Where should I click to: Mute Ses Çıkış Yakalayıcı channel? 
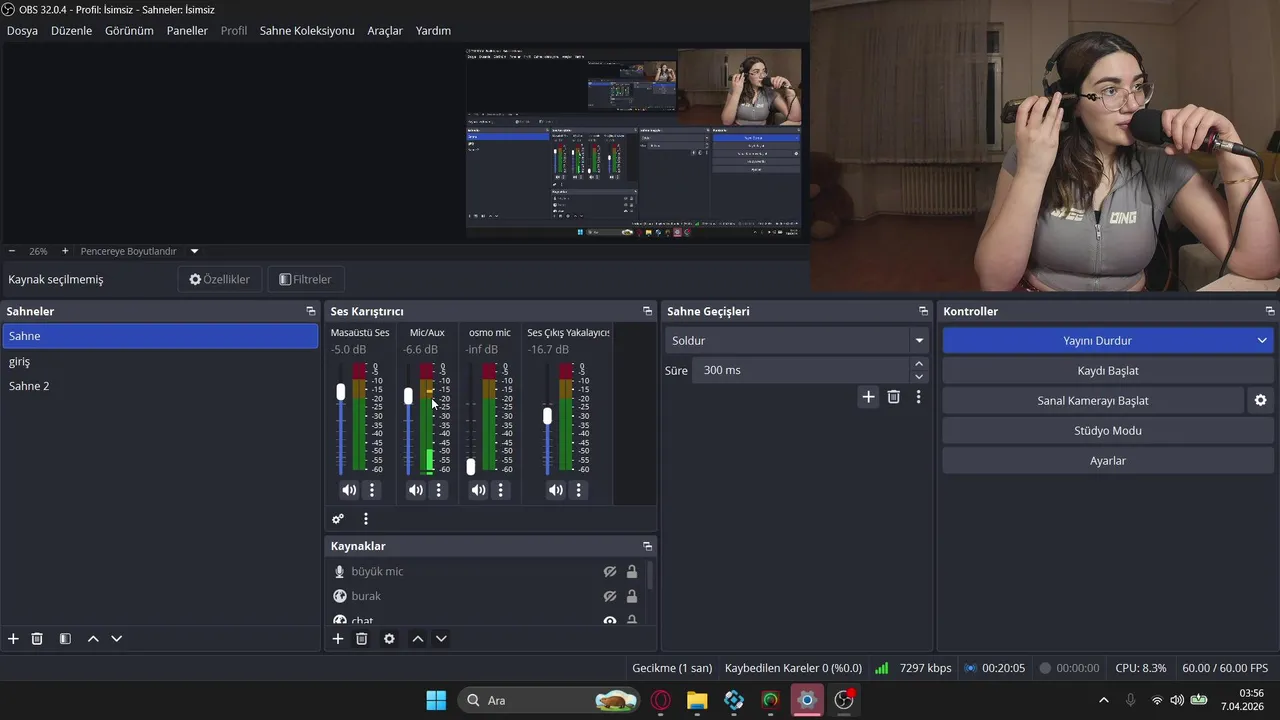click(x=555, y=490)
